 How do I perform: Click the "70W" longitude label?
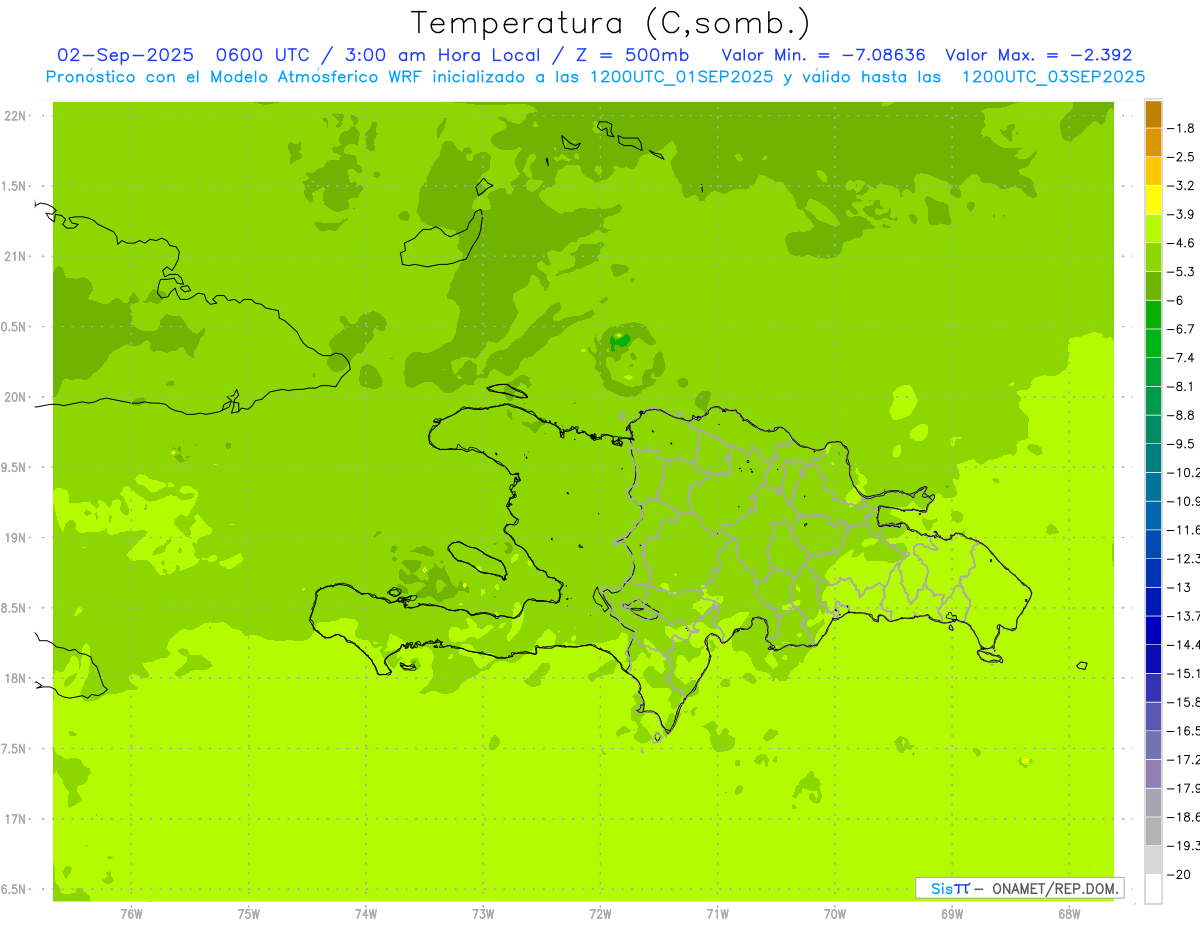pos(835,913)
